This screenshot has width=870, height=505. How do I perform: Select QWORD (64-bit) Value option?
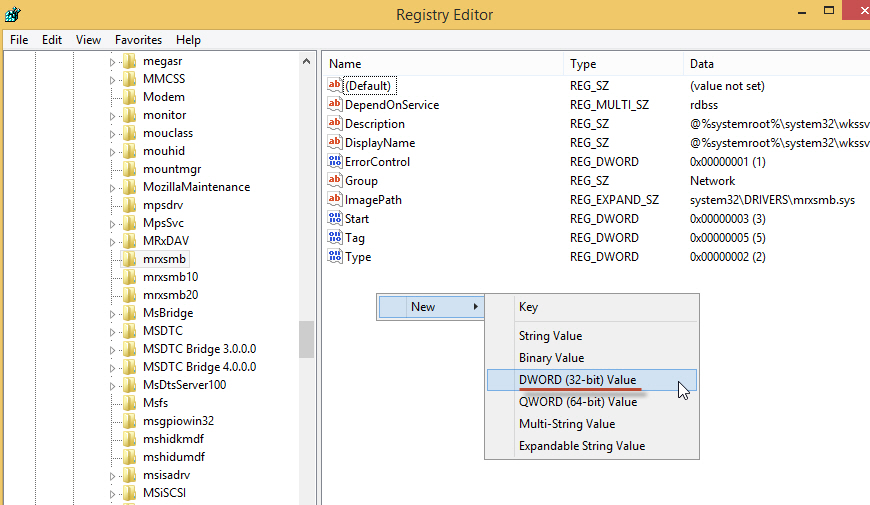pos(577,402)
